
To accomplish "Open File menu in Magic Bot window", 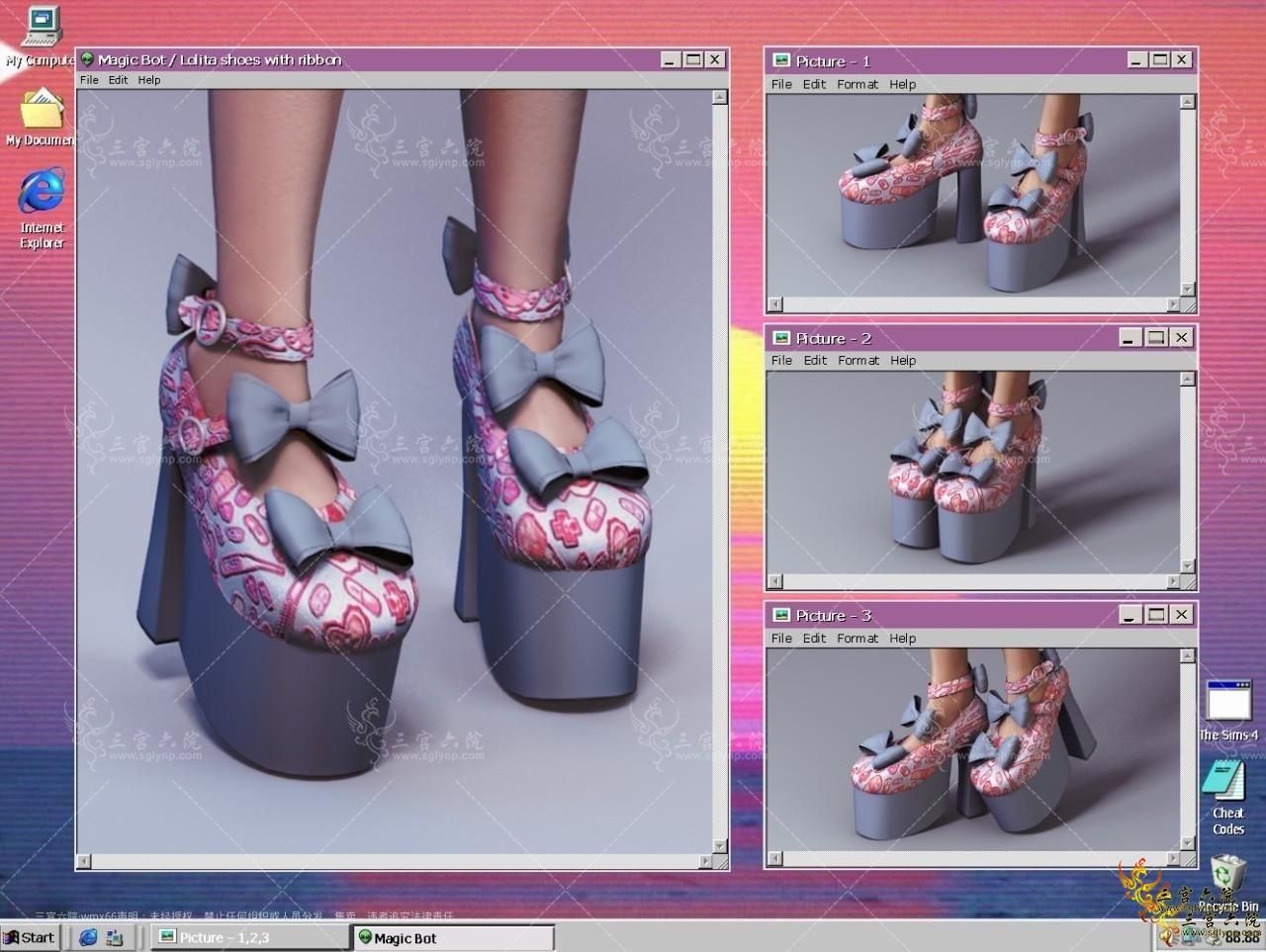I will 89,80.
